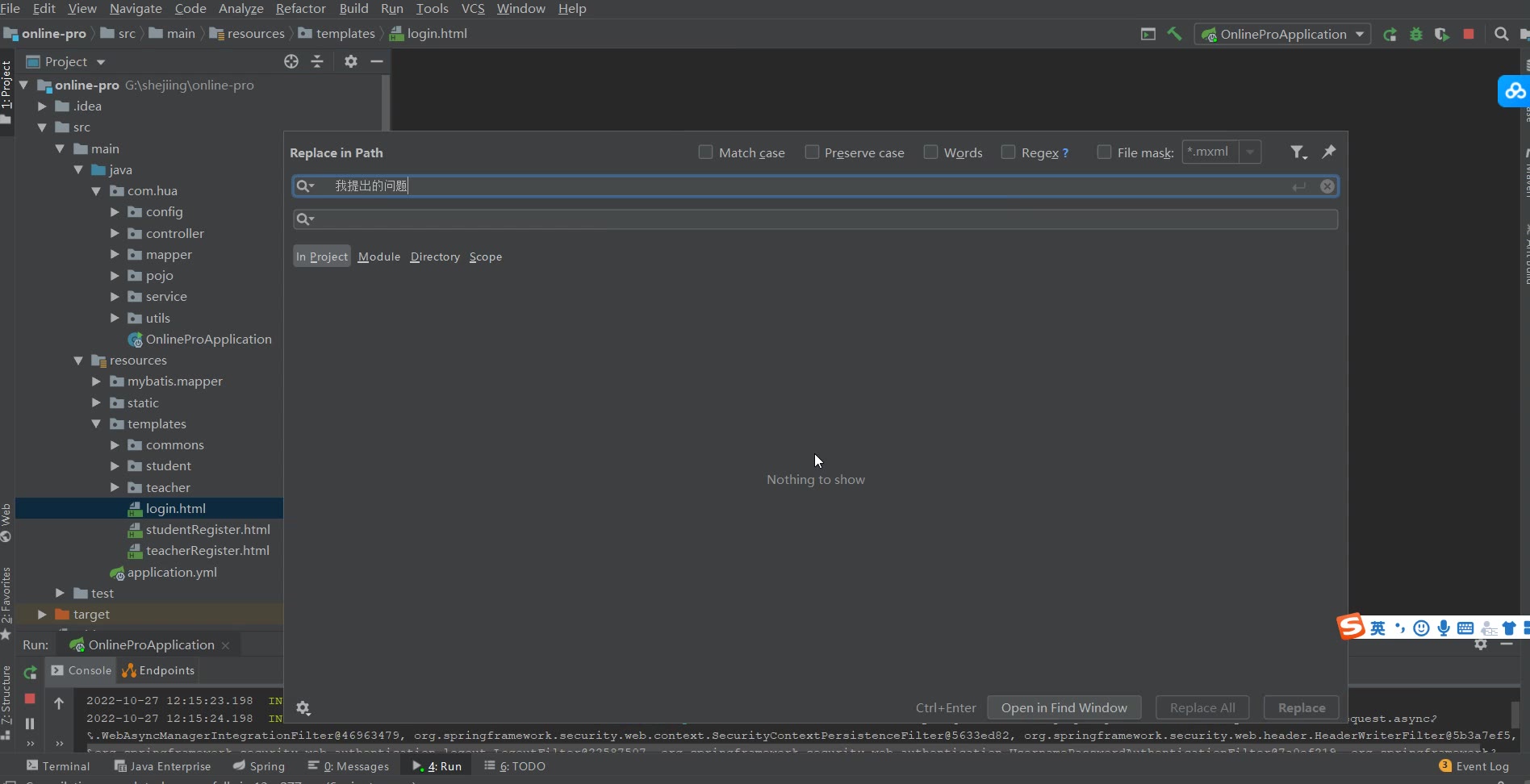Switch to the Directory scope tab
The height and width of the screenshot is (784, 1530).
(x=434, y=256)
